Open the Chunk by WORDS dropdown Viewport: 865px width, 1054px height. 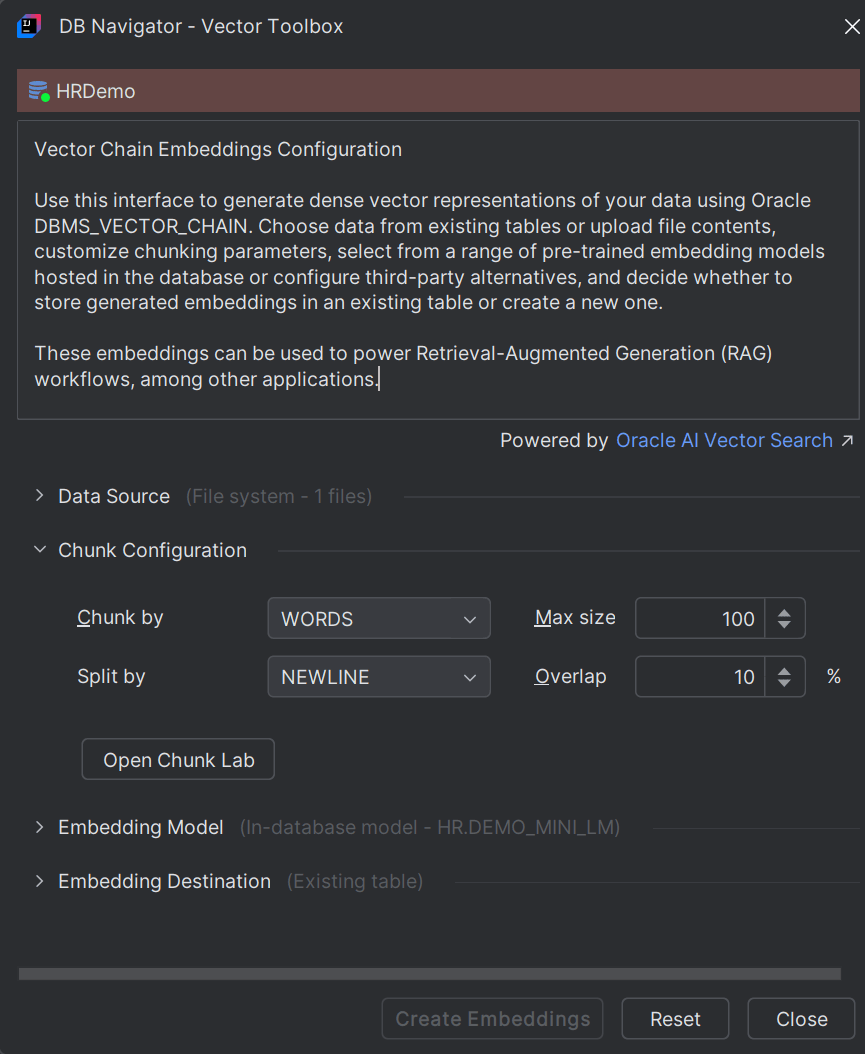(x=379, y=619)
